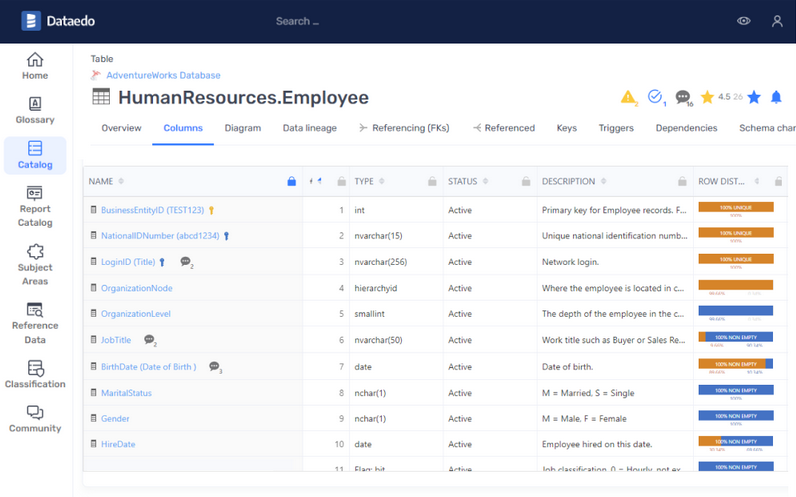Open comments bubble on JobTitle row
The image size is (796, 497).
pyautogui.click(x=150, y=340)
